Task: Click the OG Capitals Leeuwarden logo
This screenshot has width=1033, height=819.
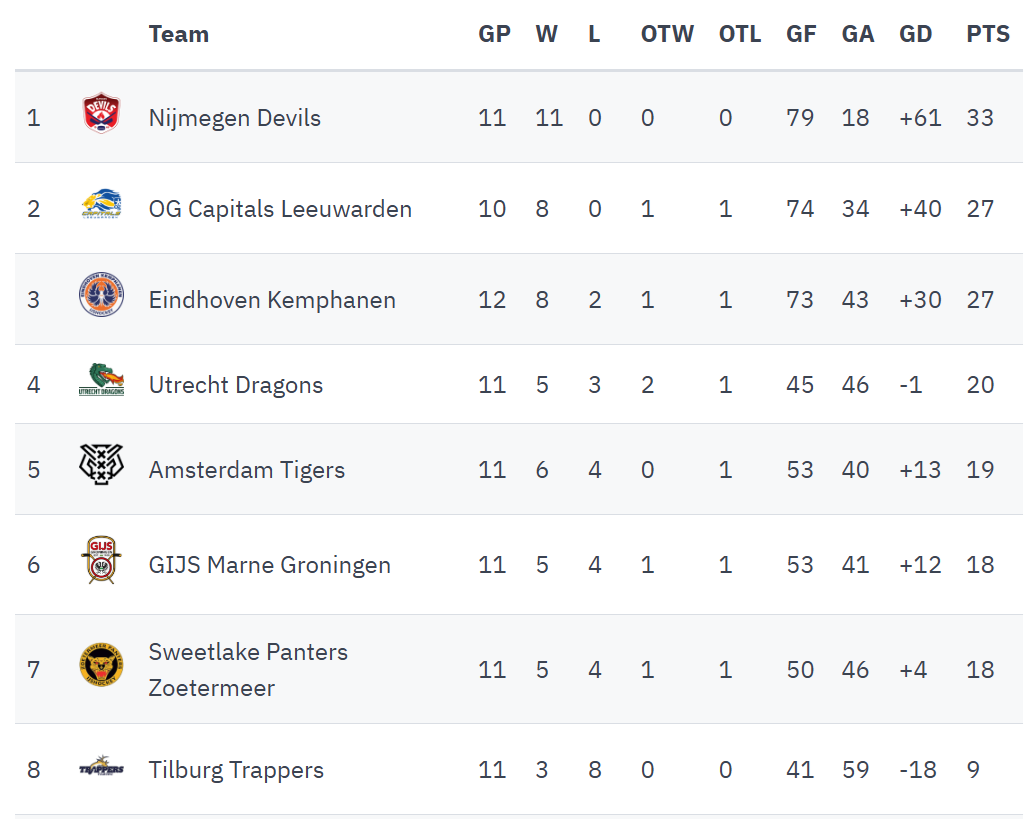Action: [101, 207]
